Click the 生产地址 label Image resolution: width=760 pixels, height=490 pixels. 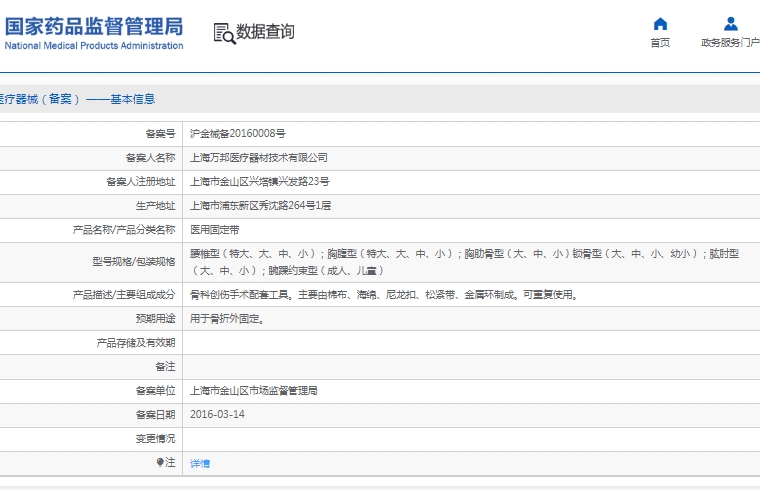point(156,206)
